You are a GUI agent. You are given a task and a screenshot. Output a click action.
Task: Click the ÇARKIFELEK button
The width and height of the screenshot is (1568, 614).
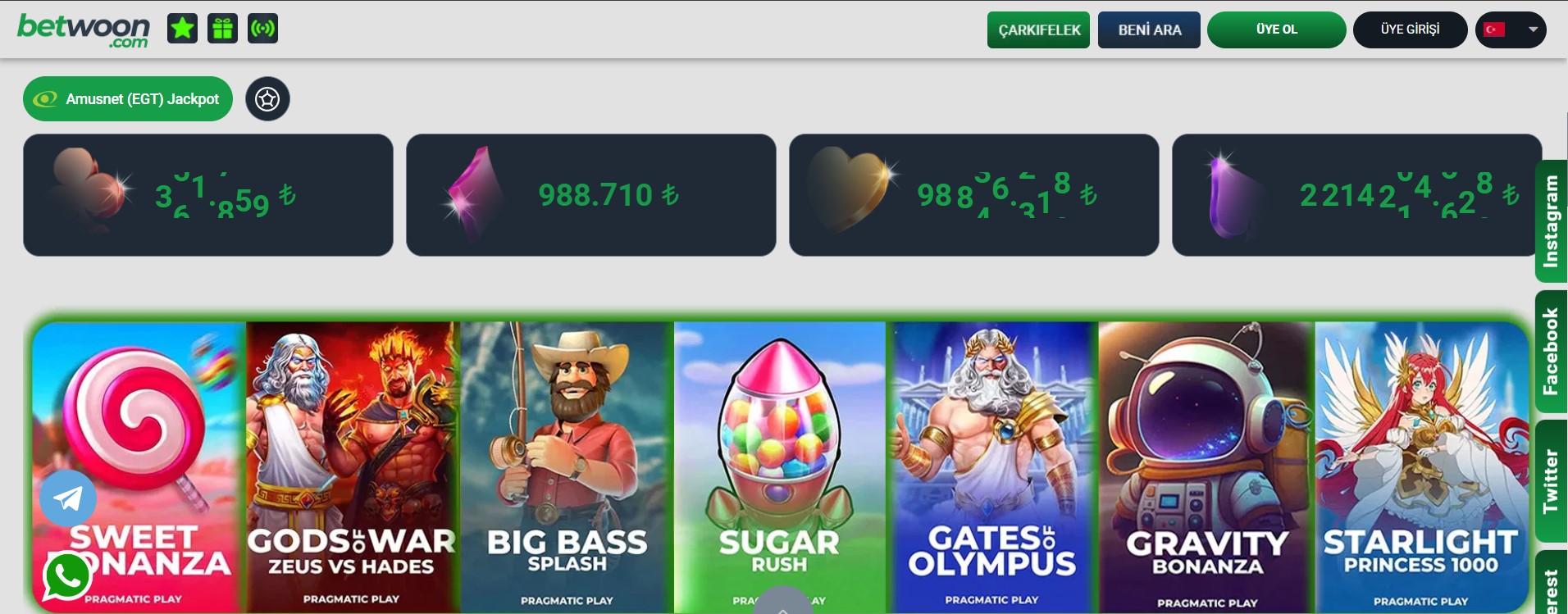1038,30
